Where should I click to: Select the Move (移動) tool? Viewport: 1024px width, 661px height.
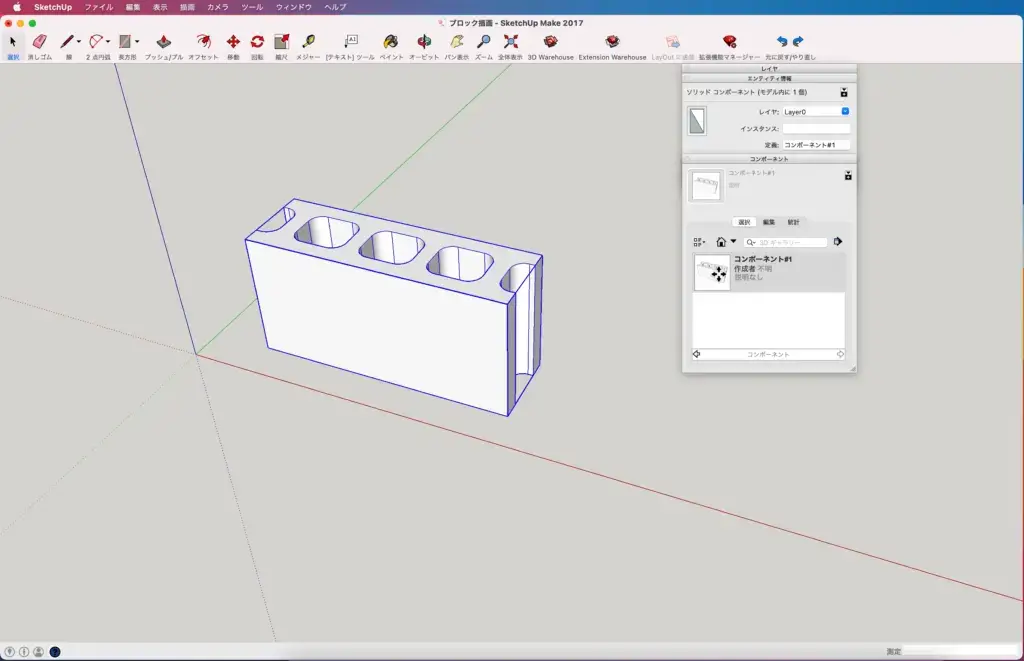(x=233, y=42)
